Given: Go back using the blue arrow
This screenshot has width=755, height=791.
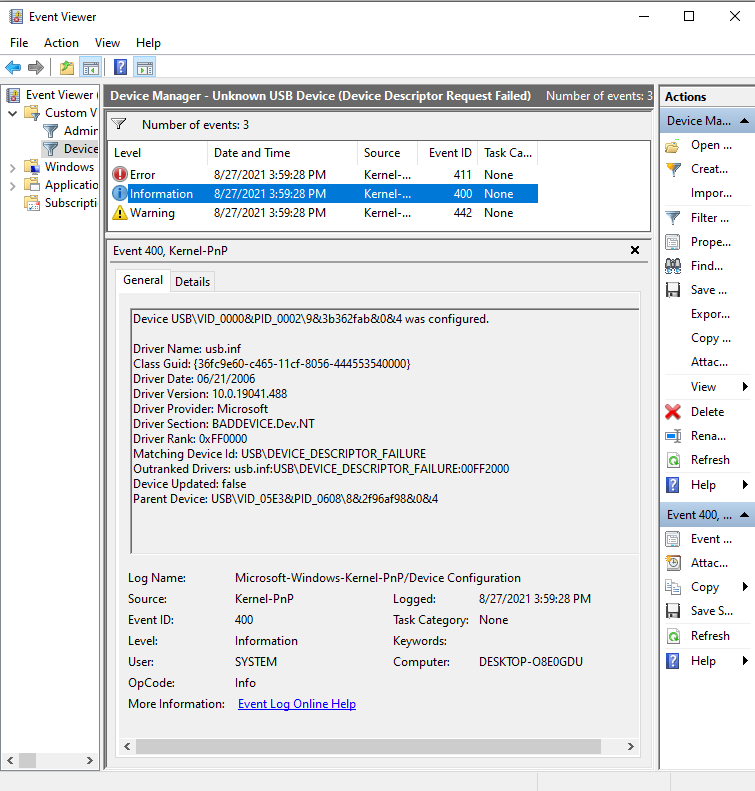Looking at the screenshot, I should (13, 67).
